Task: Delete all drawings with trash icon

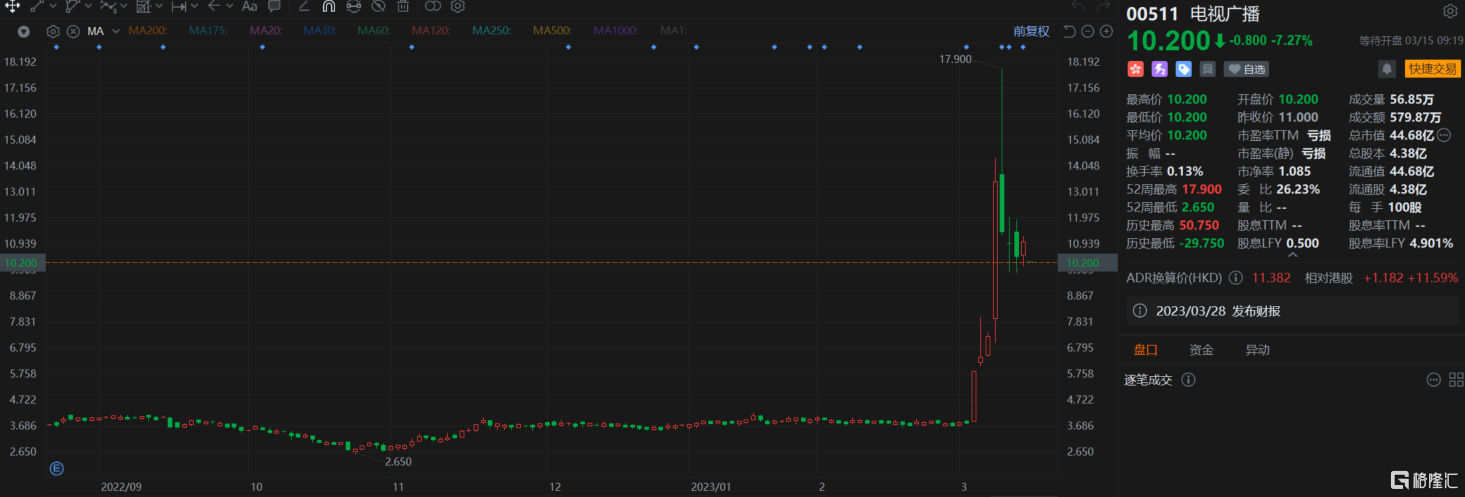Action: pos(403,6)
